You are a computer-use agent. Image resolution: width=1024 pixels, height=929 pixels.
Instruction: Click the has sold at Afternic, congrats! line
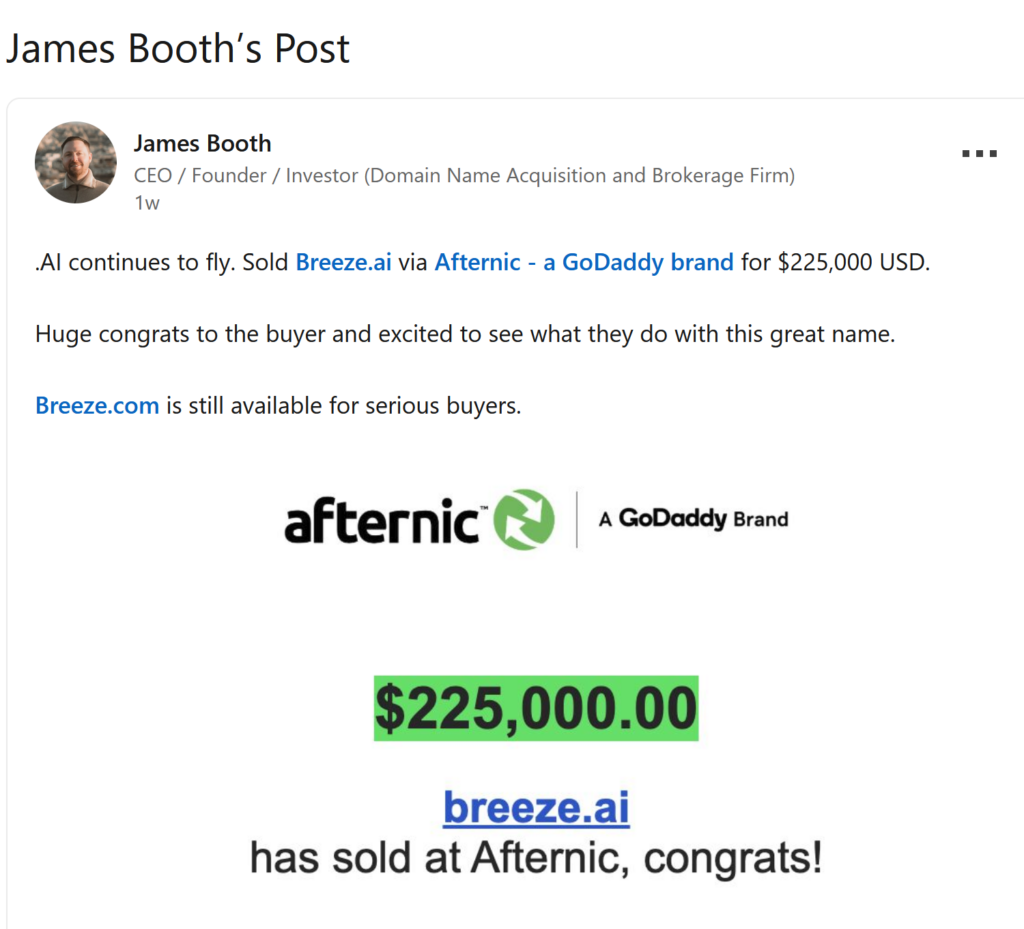coord(536,858)
